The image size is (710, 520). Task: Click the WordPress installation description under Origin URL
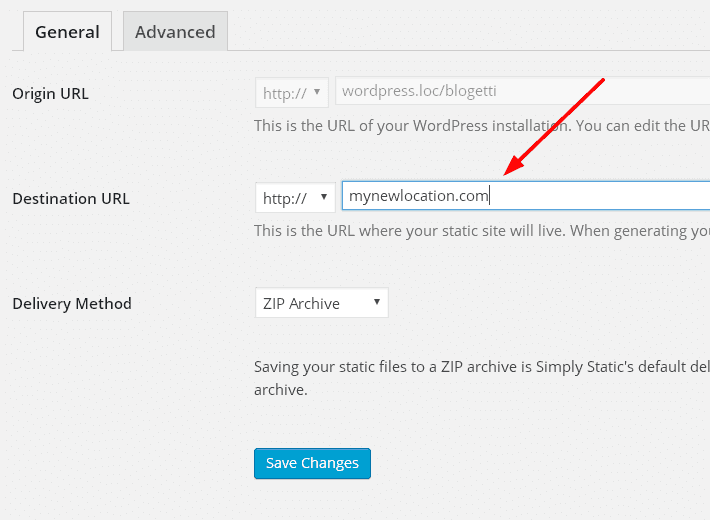(x=480, y=127)
